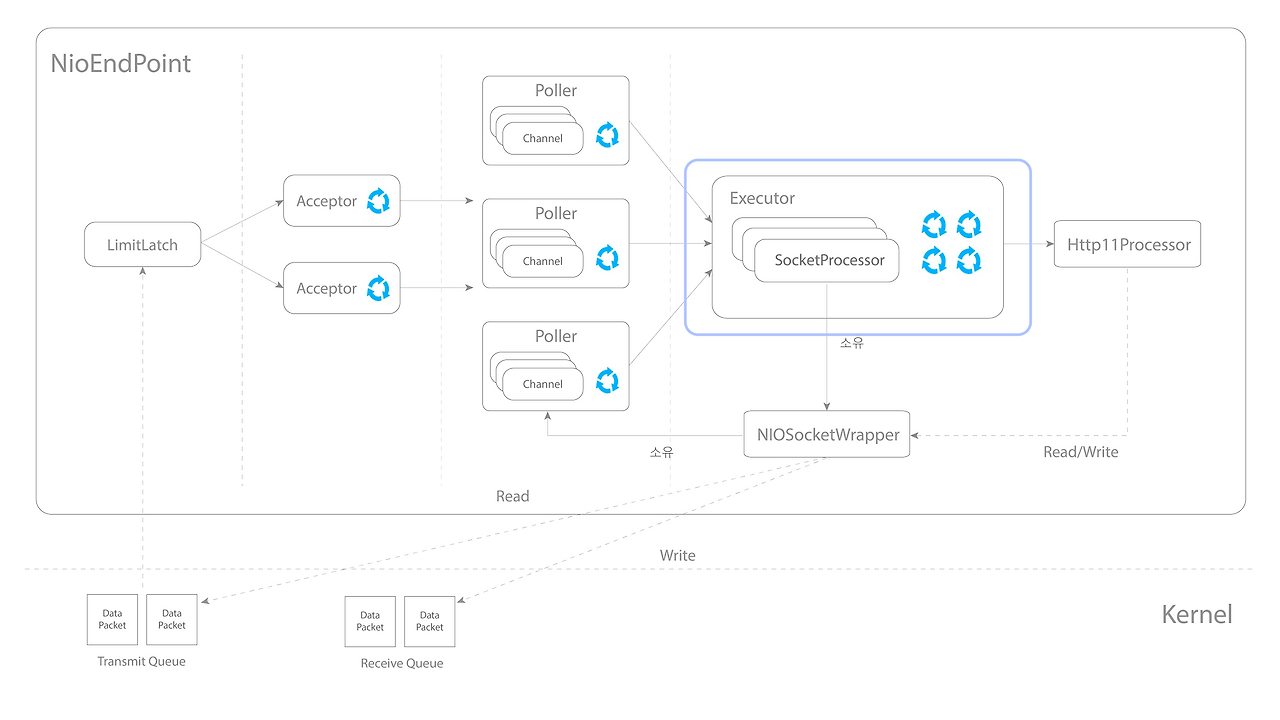Screen dimensions: 1280x720
Task: Select the Channel card in the bottom Poller
Action: pyautogui.click(x=543, y=384)
